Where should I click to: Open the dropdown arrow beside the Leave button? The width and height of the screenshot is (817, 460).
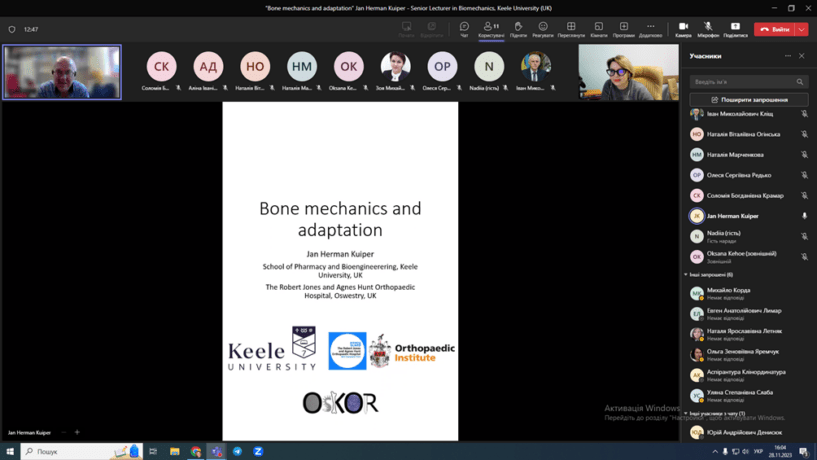click(802, 30)
